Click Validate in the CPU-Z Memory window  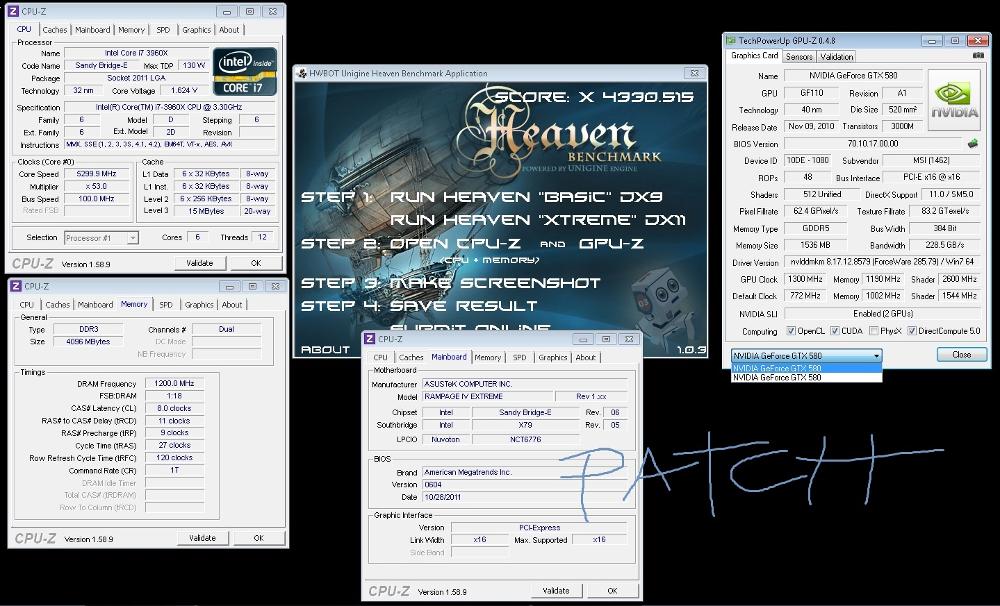(x=202, y=538)
